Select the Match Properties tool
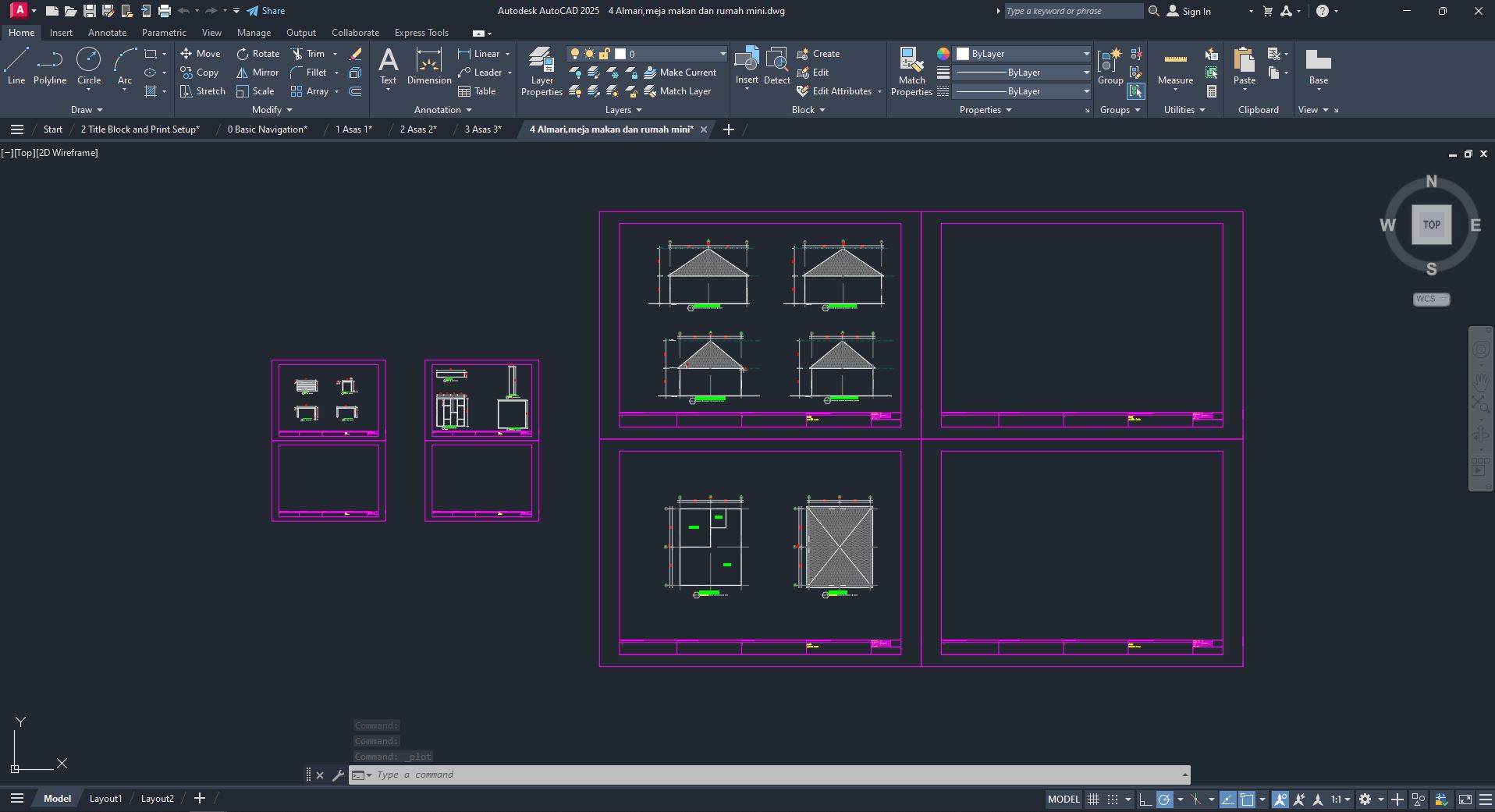This screenshot has height=812, width=1495. [x=911, y=70]
